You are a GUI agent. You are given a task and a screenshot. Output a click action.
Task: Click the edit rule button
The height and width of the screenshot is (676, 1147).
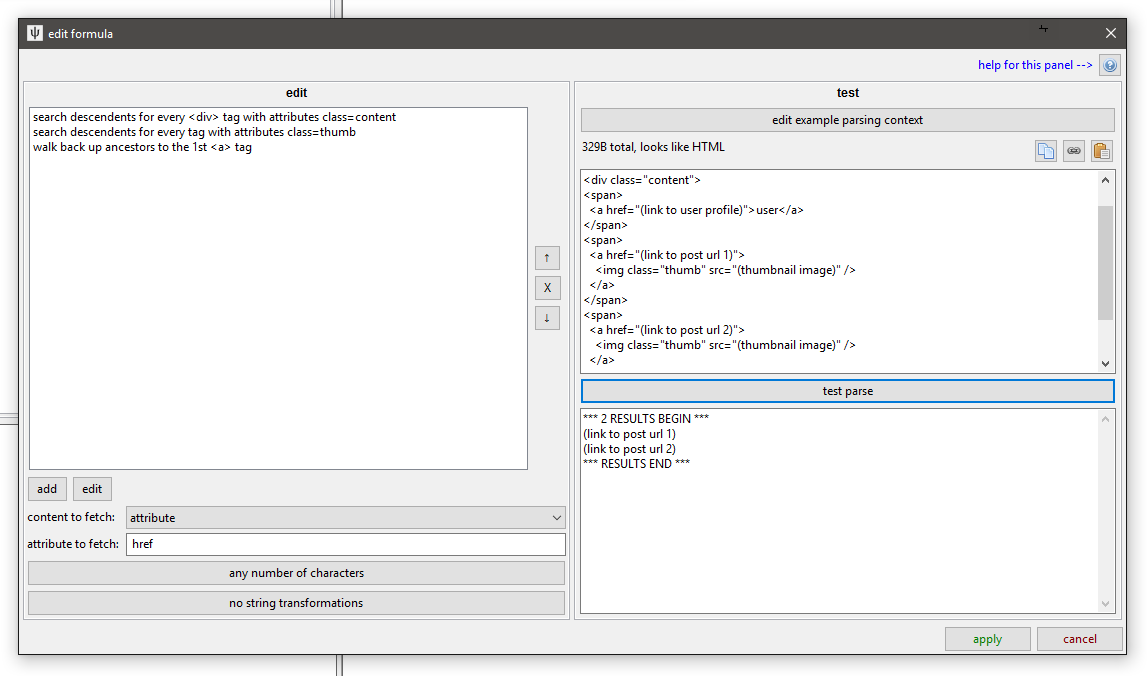[x=91, y=489]
